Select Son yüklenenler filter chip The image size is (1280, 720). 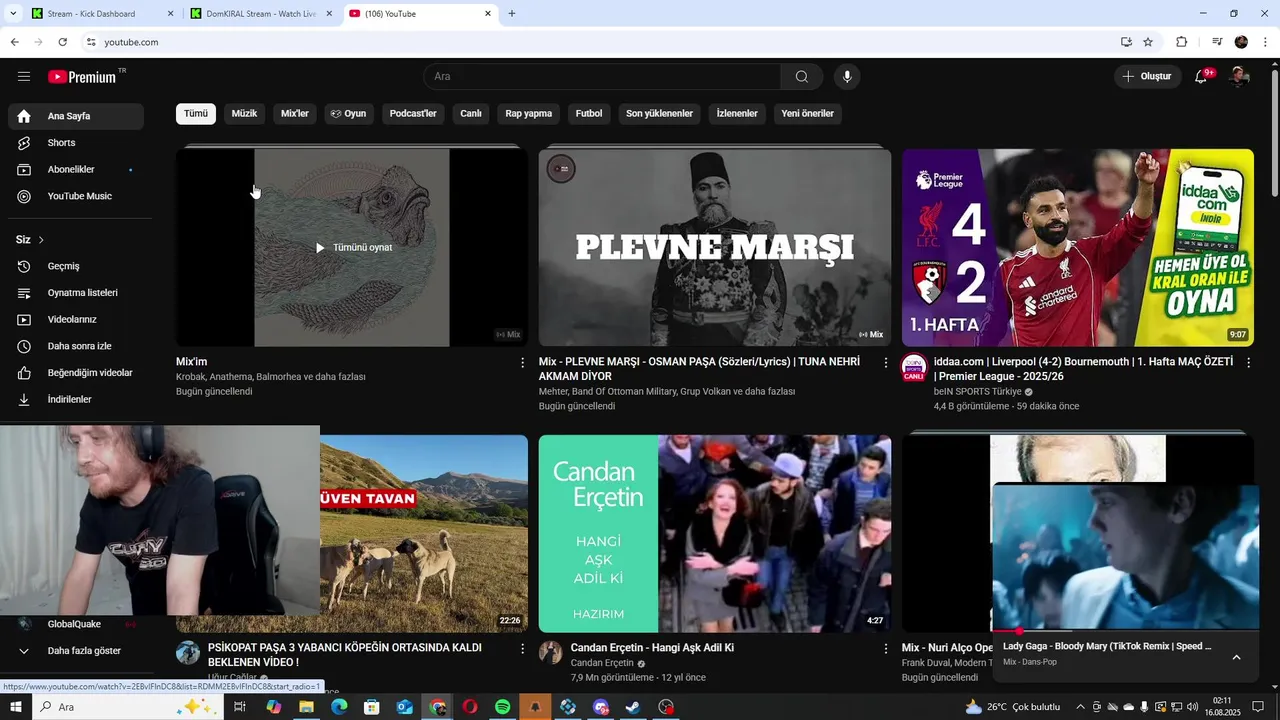click(x=660, y=114)
